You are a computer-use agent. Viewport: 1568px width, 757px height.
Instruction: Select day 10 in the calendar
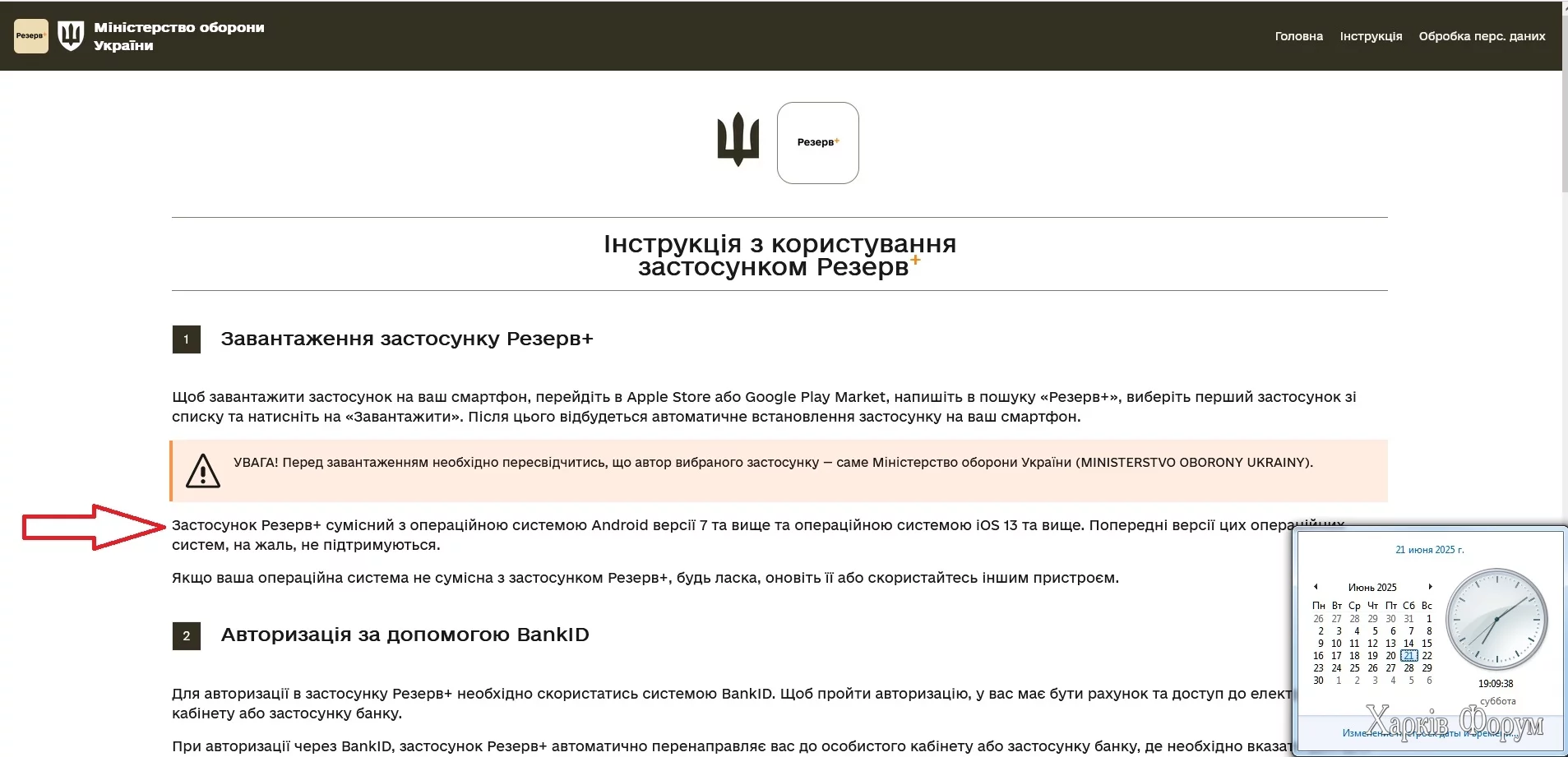(1337, 644)
